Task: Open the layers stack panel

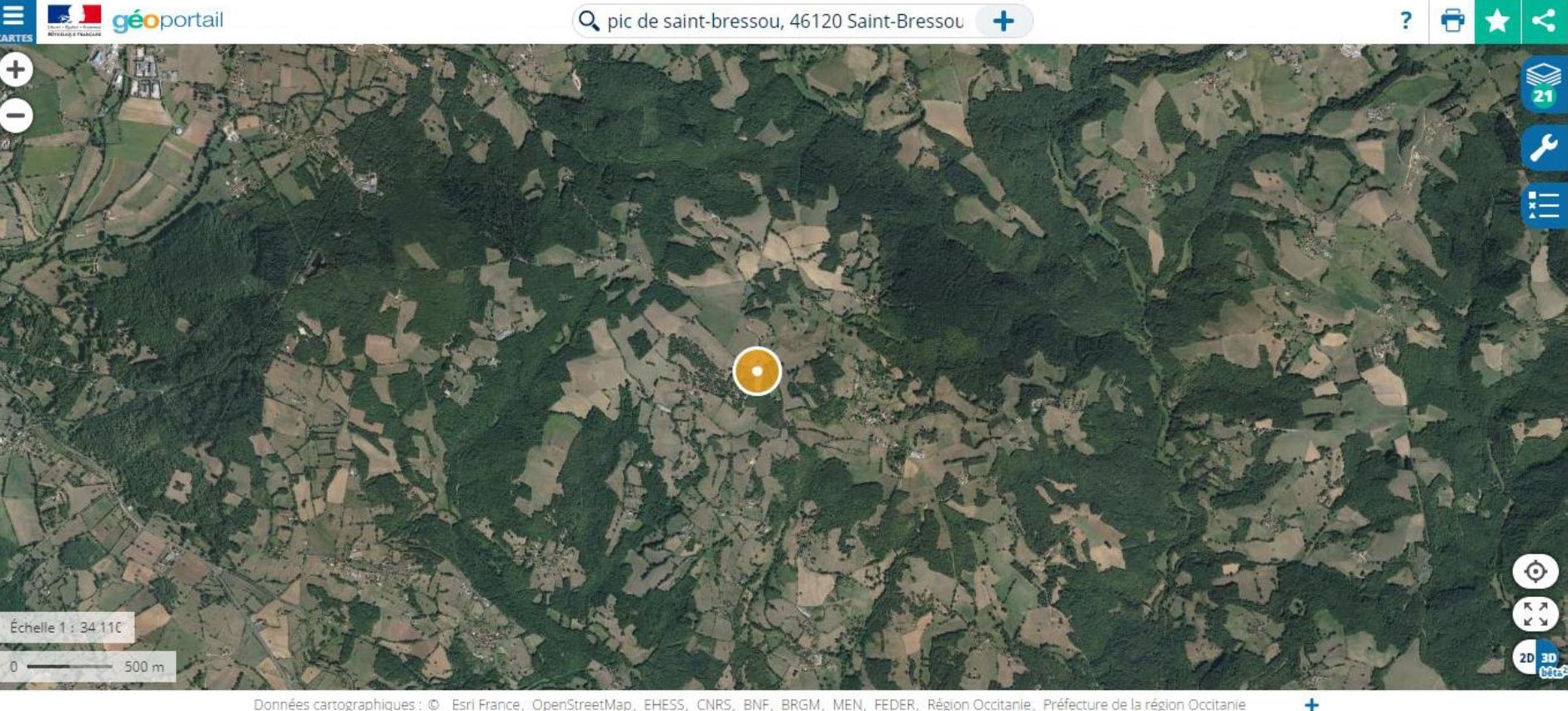Action: coord(1544,84)
